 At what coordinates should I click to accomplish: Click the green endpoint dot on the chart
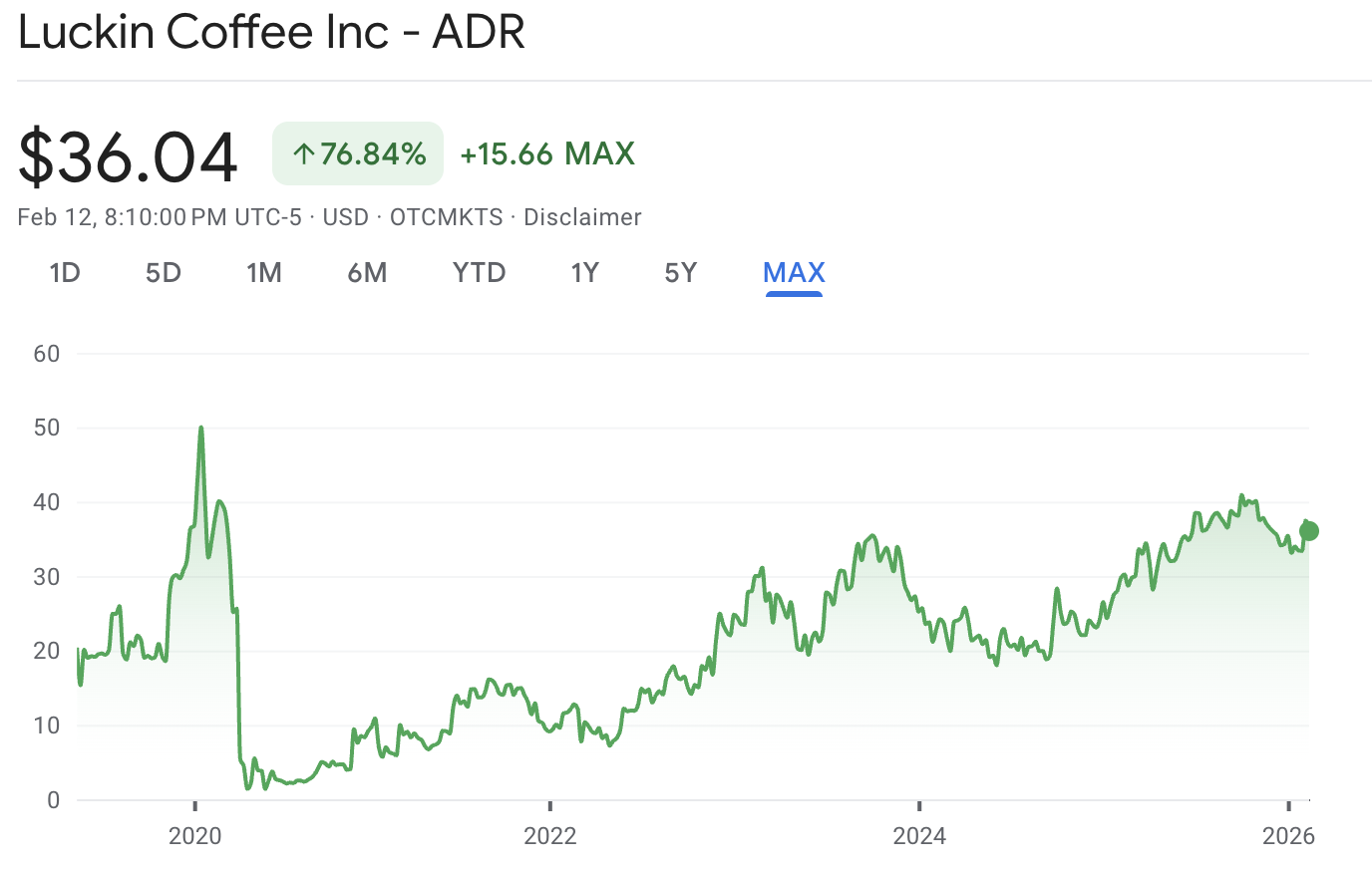click(x=1309, y=531)
